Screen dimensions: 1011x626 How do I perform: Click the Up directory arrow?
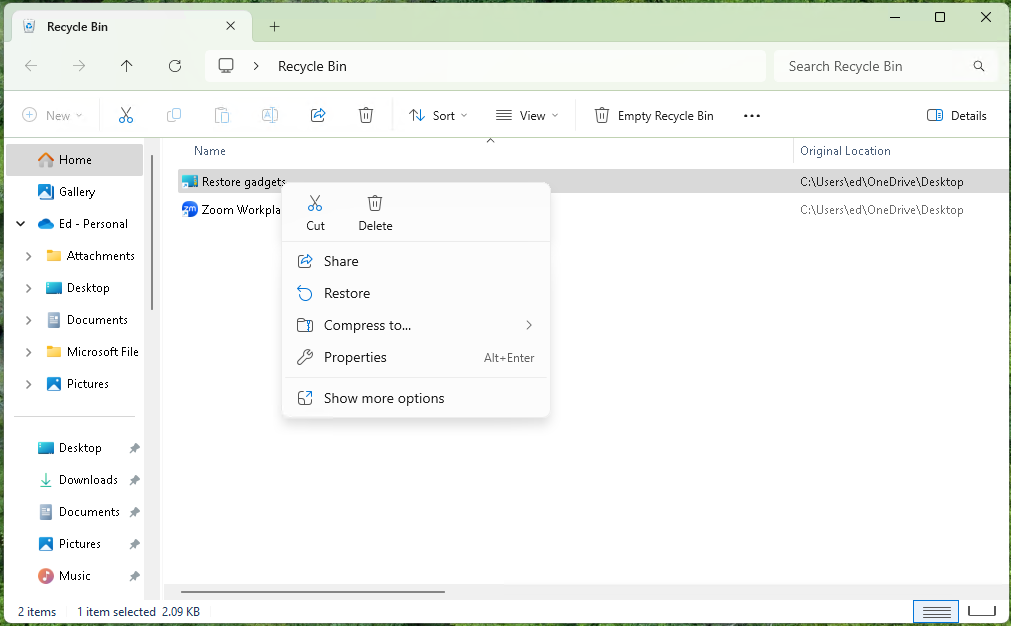126,66
